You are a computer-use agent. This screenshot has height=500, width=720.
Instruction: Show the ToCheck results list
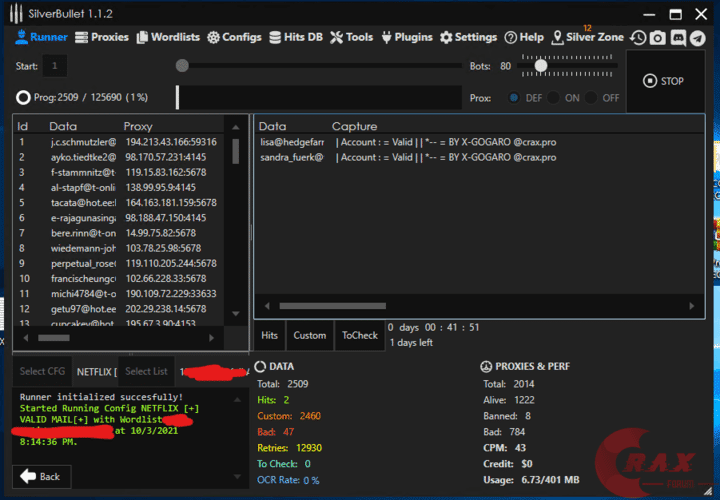pos(360,336)
